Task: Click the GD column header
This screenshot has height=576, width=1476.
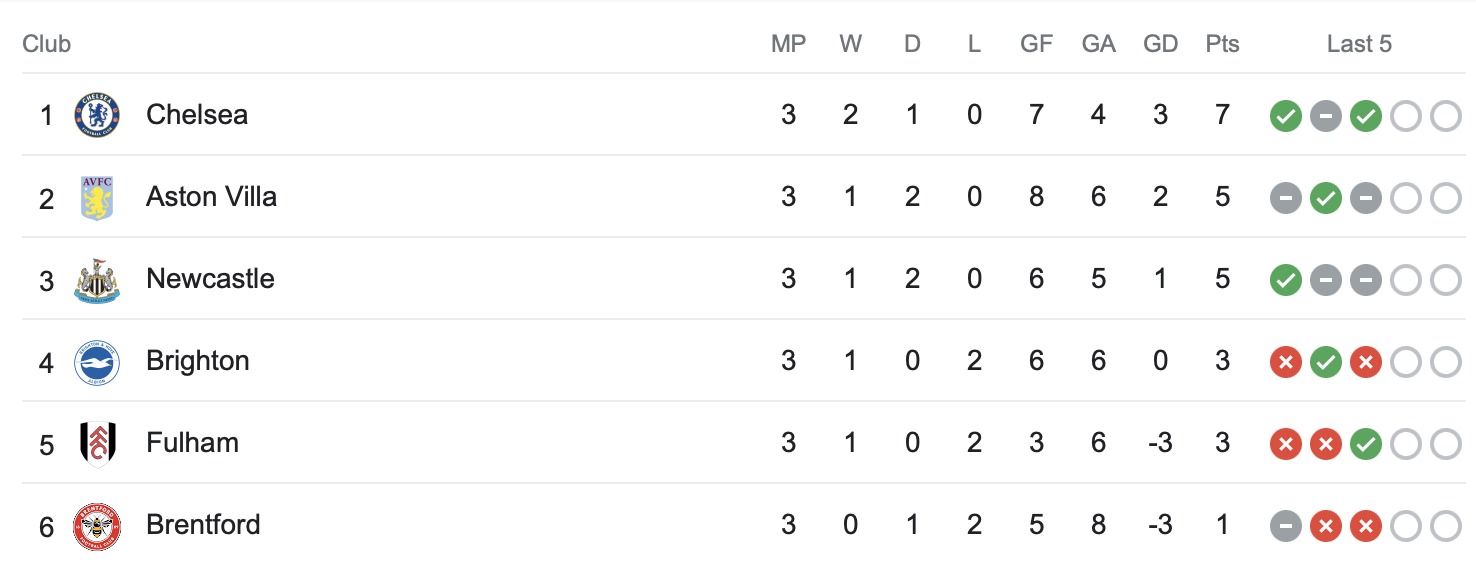Action: [1160, 44]
